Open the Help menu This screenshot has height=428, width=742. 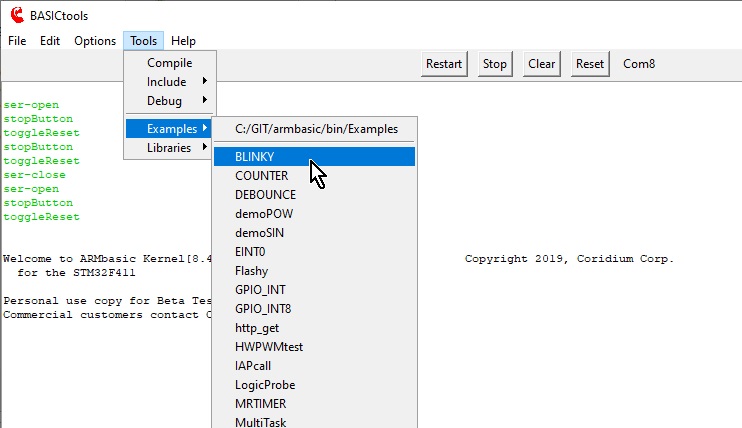183,41
